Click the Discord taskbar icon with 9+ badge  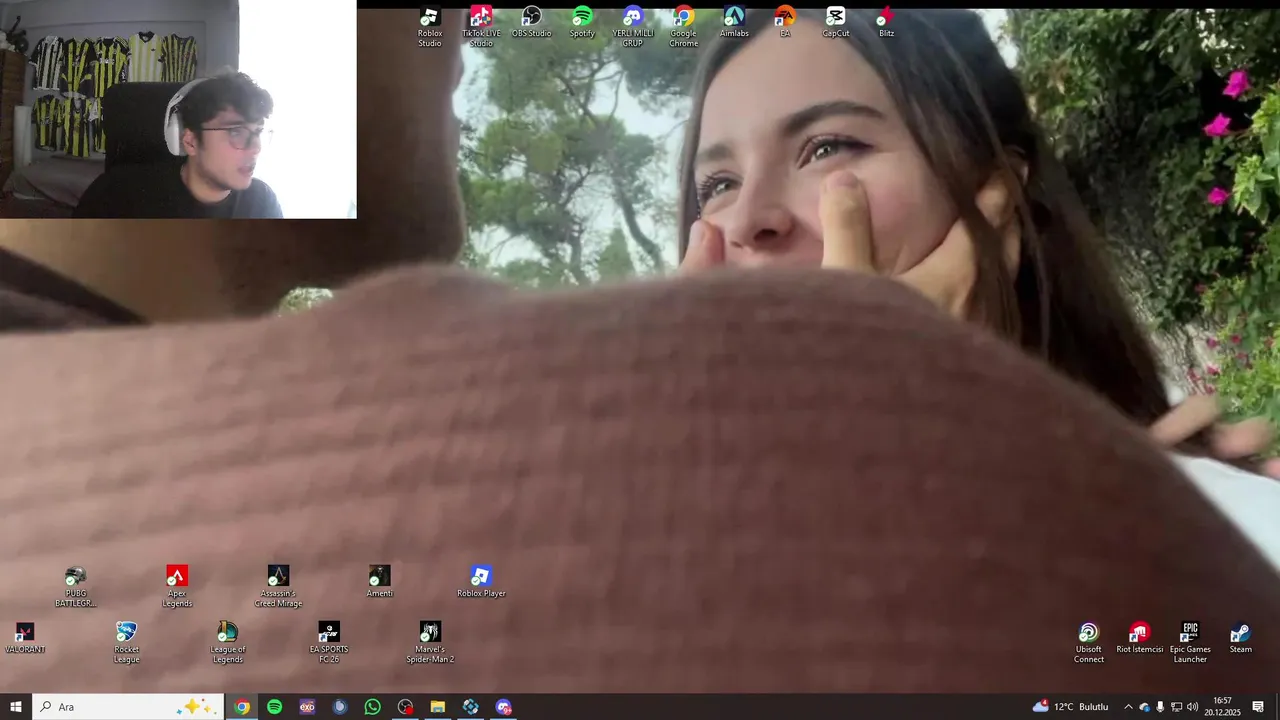coord(503,707)
